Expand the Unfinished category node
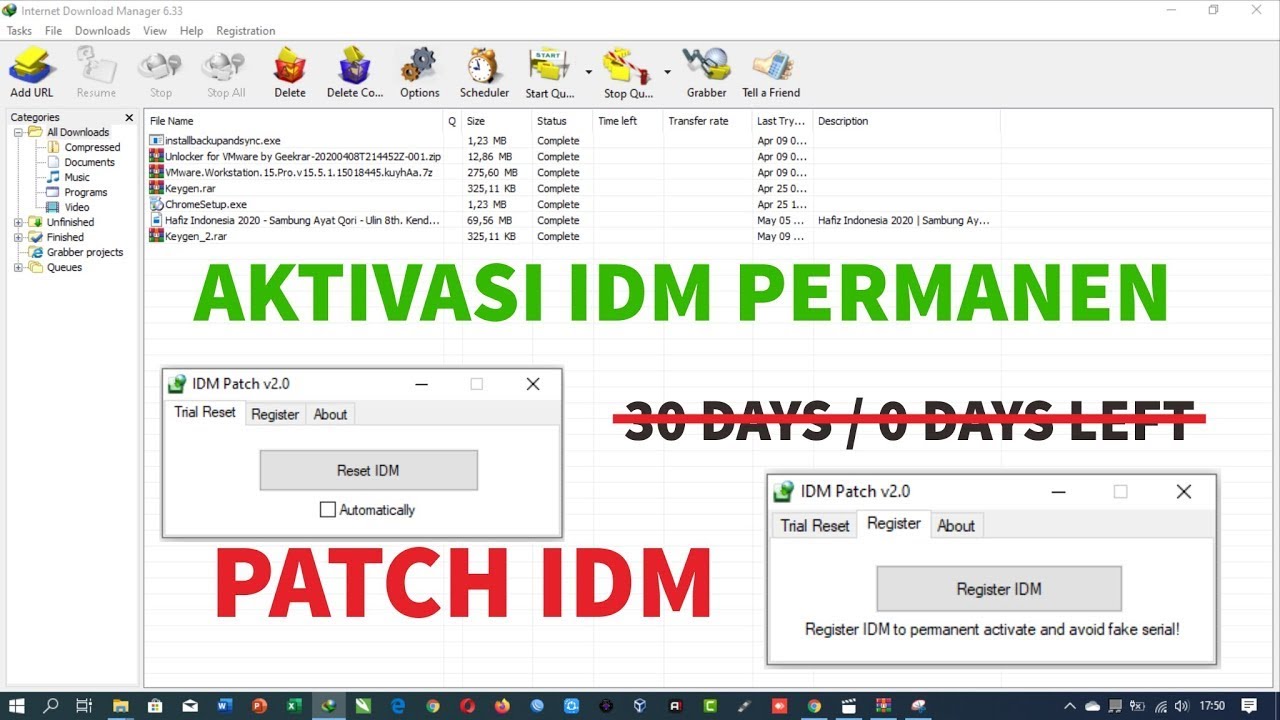 click(x=18, y=222)
